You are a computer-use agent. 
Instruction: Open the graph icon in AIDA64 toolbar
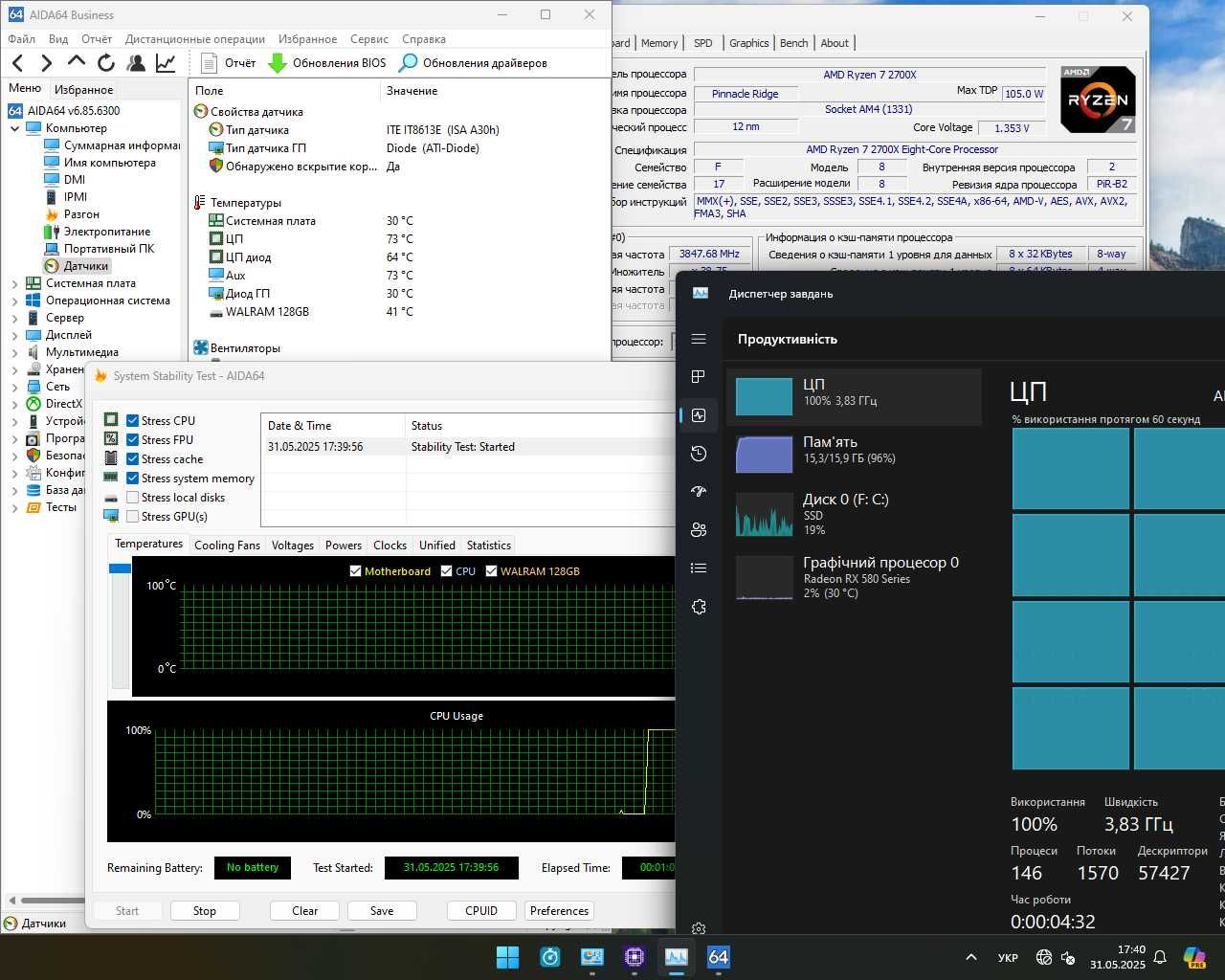click(x=166, y=63)
